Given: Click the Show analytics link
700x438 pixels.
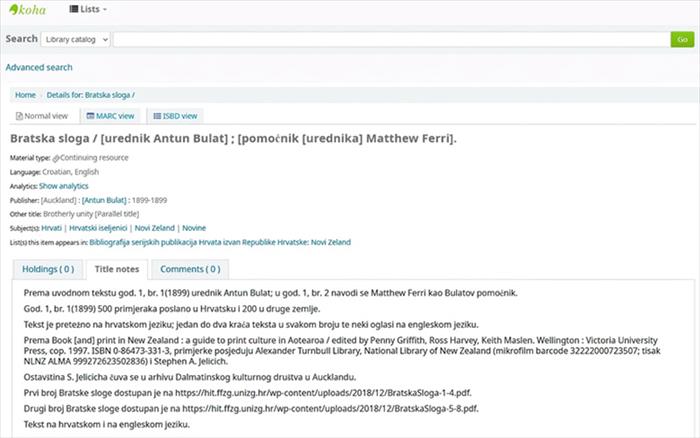Looking at the screenshot, I should 64,186.
